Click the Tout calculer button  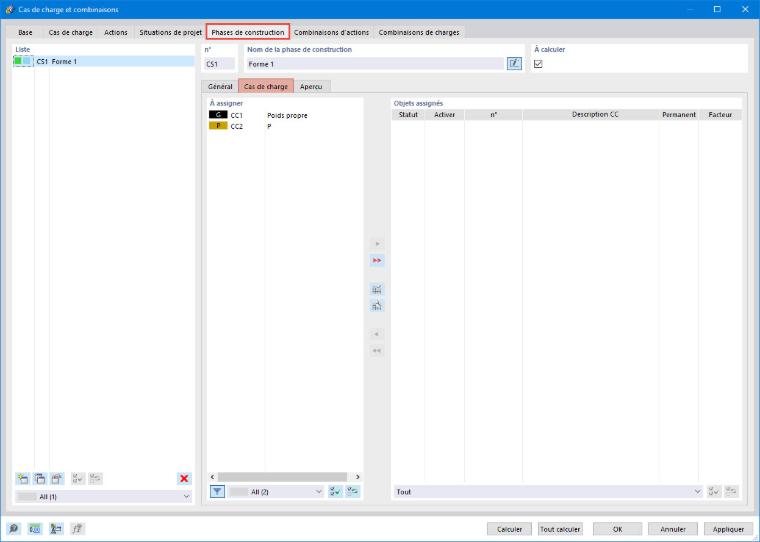point(560,529)
